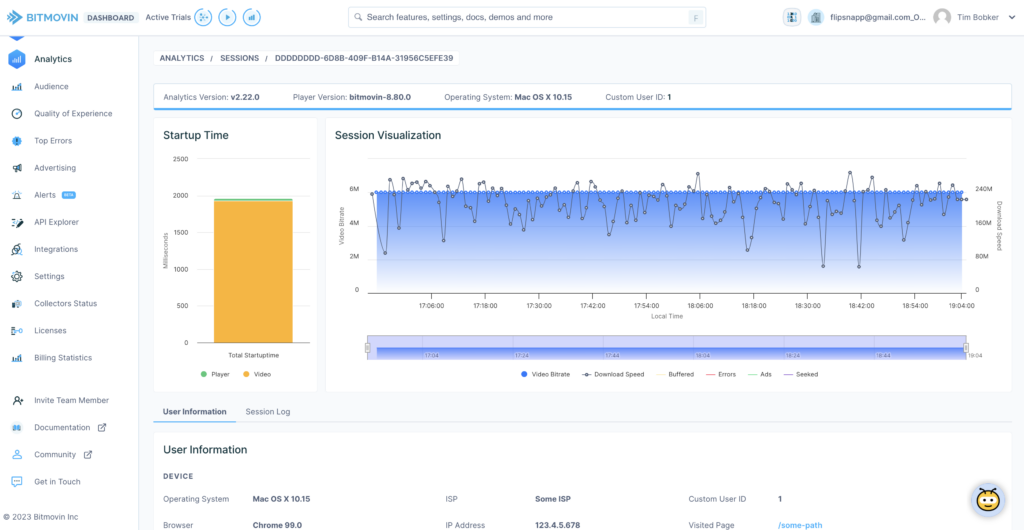Image resolution: width=1024 pixels, height=530 pixels.
Task: Toggle Seeked series in legend
Action: (801, 375)
